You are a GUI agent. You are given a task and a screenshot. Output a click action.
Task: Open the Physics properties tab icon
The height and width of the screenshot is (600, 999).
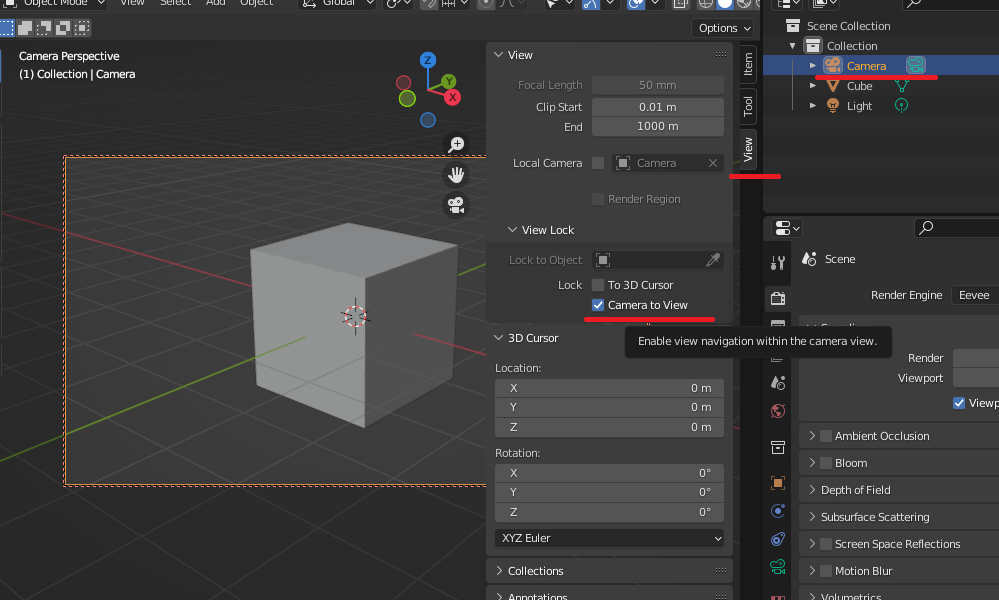[778, 511]
